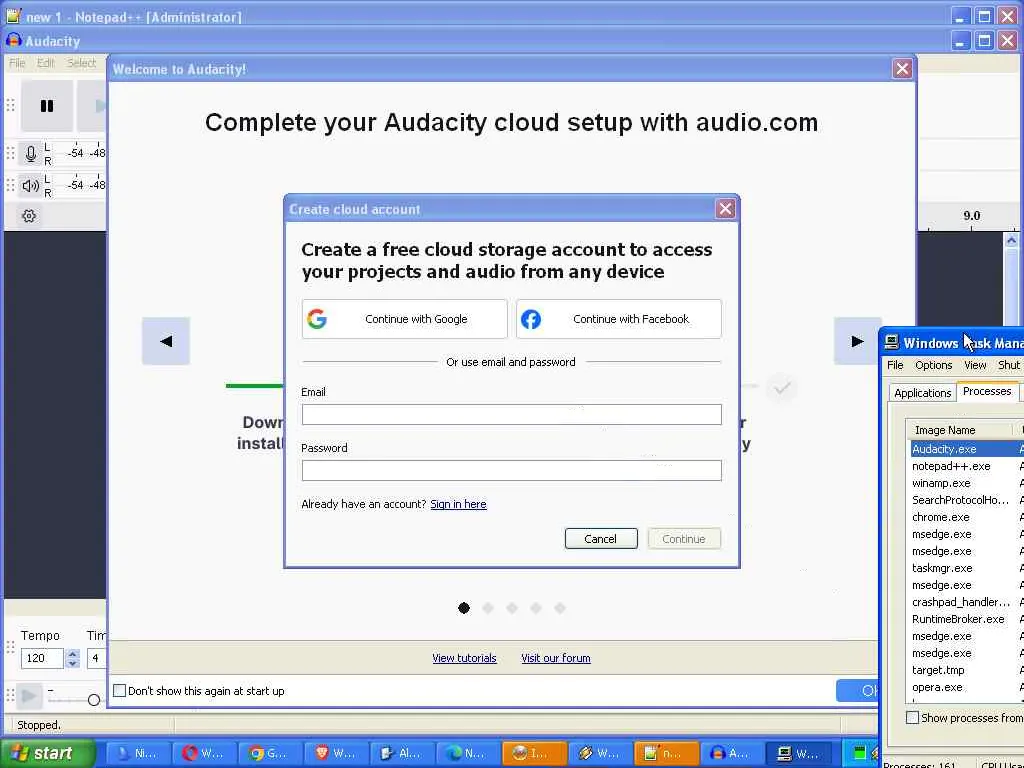Viewport: 1024px width, 768px height.
Task: Decrease Tempo with down stepper arrow
Action: (x=72, y=663)
